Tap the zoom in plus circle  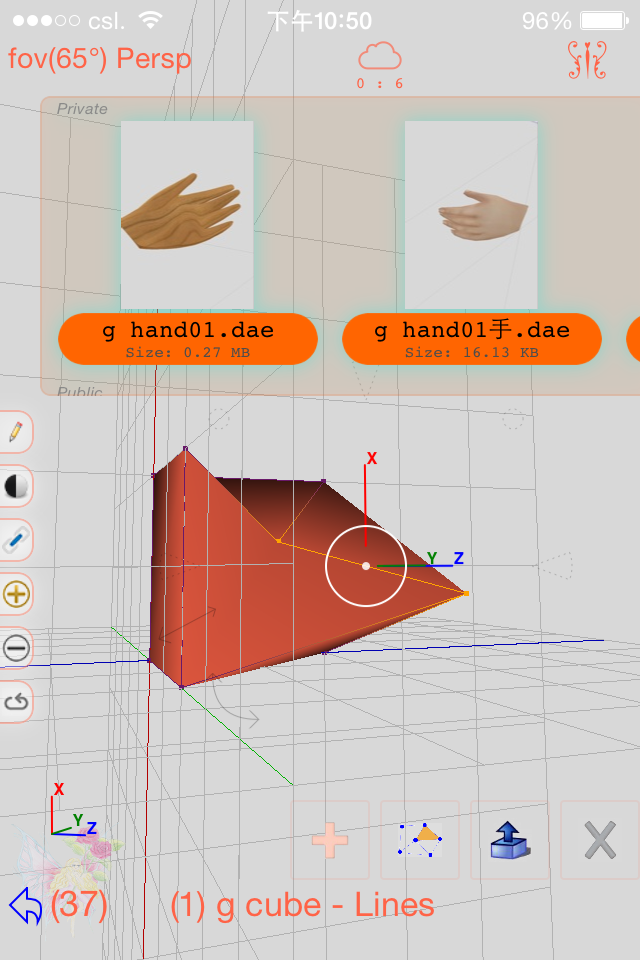(x=17, y=594)
